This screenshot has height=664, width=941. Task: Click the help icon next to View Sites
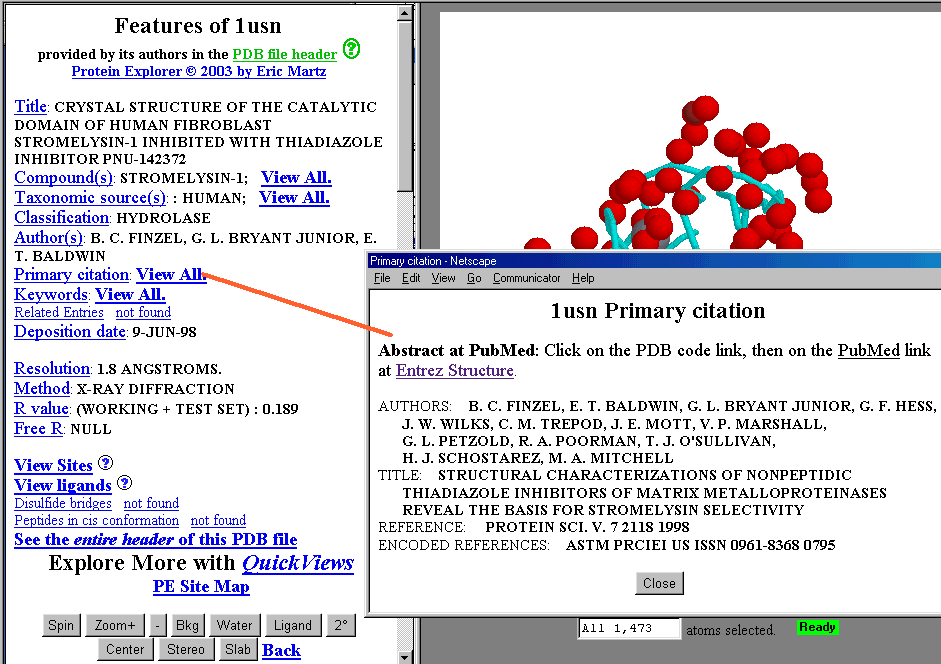tap(106, 464)
